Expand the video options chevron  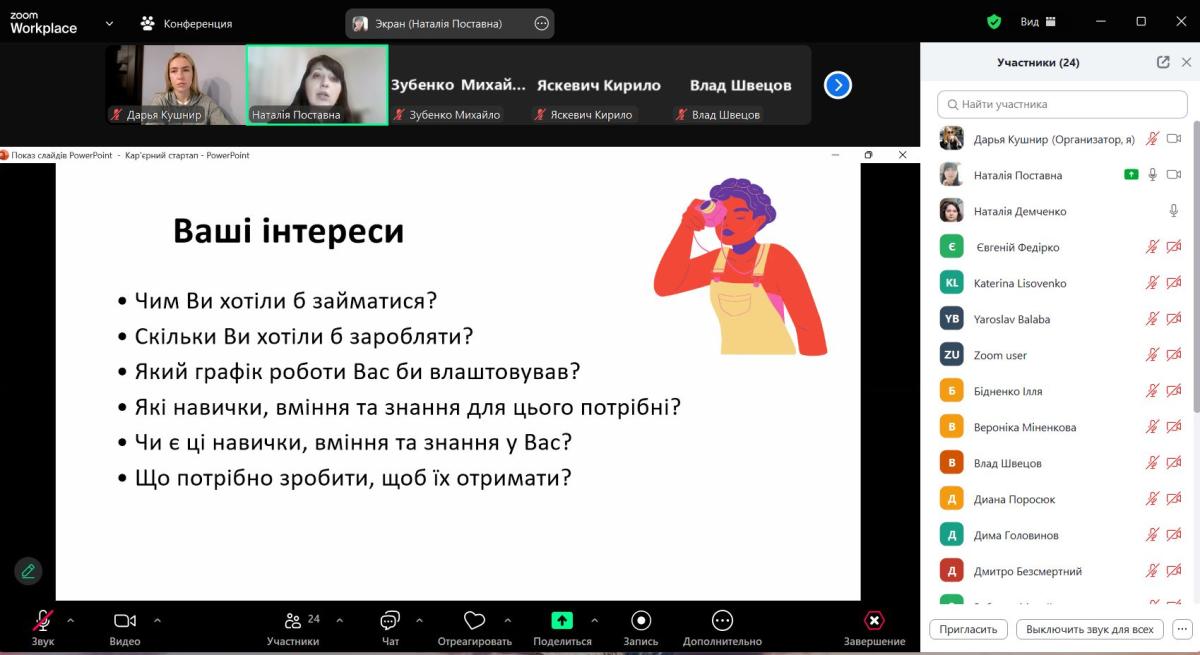click(x=157, y=620)
